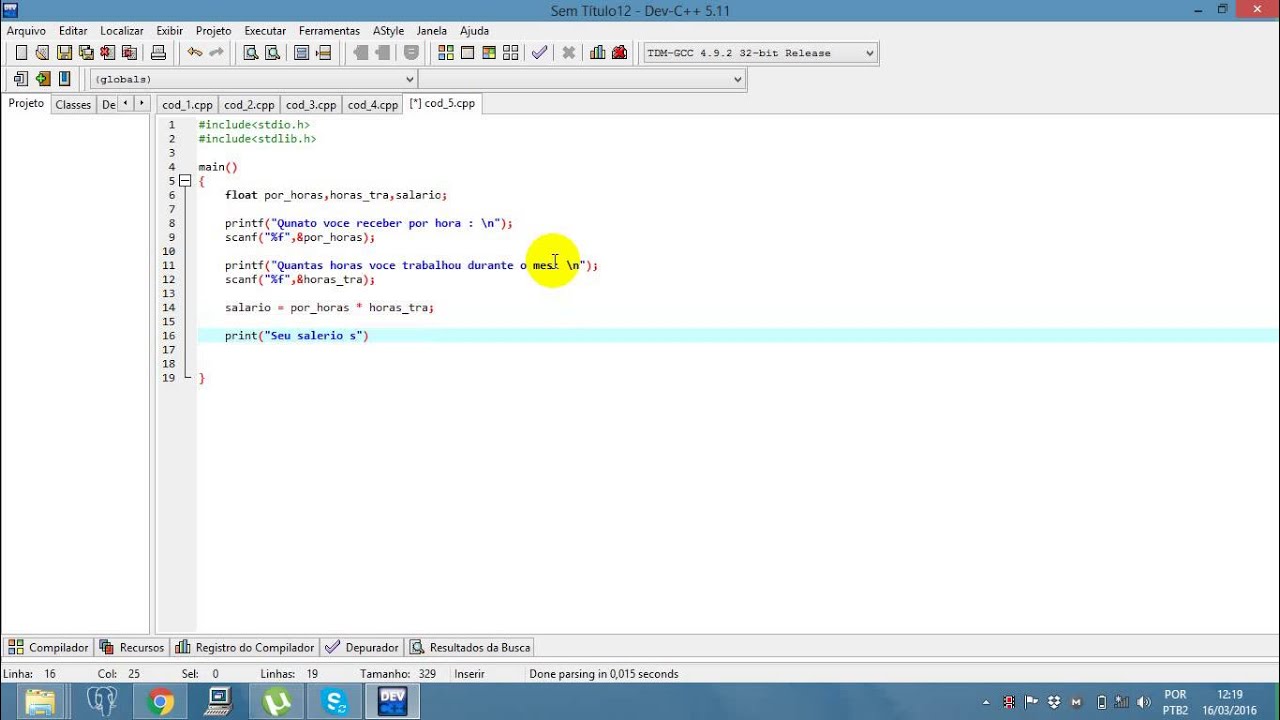Click the green plus icon in second toolbar
The height and width of the screenshot is (720, 1280).
point(42,79)
